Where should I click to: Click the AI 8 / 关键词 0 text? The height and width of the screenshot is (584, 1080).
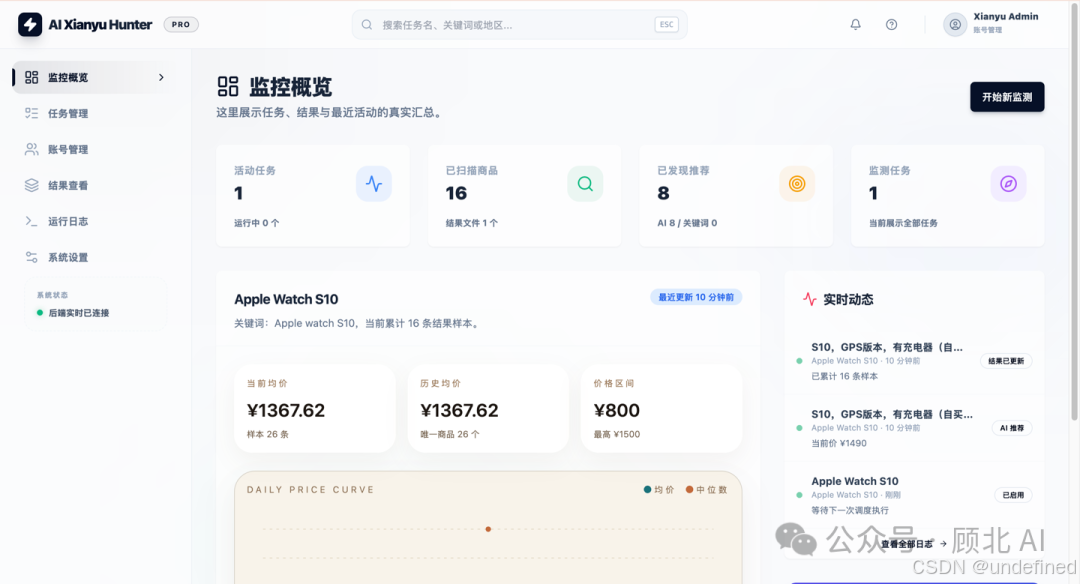pyautogui.click(x=687, y=223)
